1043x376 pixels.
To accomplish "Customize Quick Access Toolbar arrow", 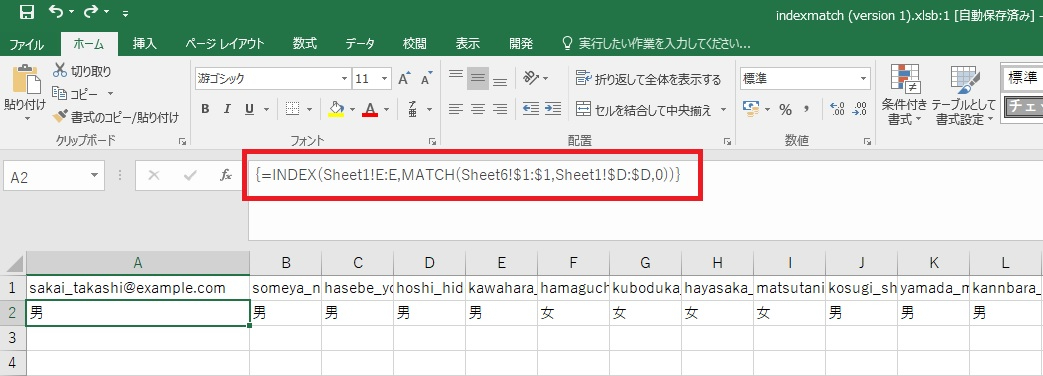I will click(126, 13).
